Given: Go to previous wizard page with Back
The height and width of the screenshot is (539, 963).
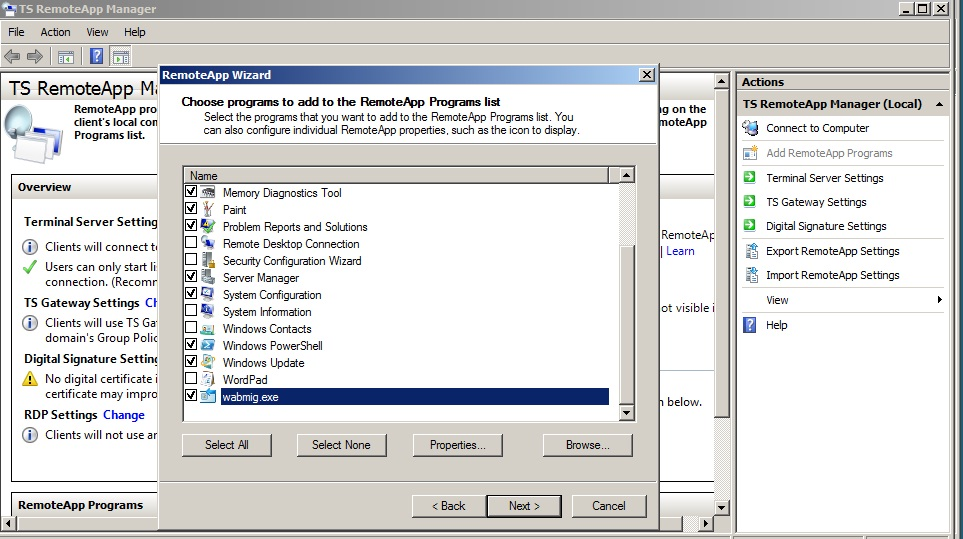Looking at the screenshot, I should [x=449, y=506].
